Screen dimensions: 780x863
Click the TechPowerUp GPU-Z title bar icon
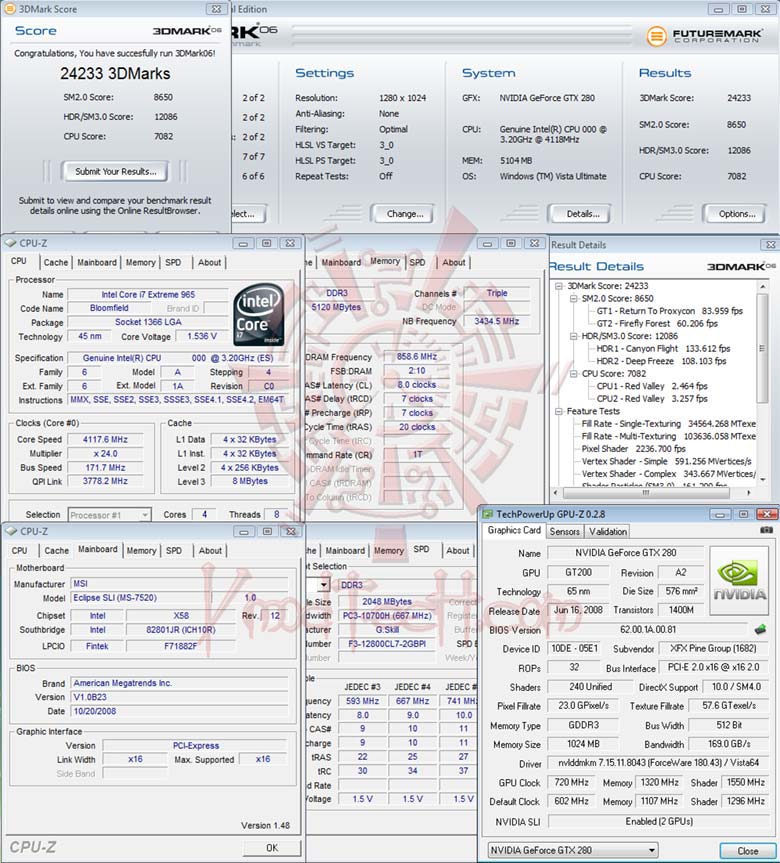coord(488,514)
